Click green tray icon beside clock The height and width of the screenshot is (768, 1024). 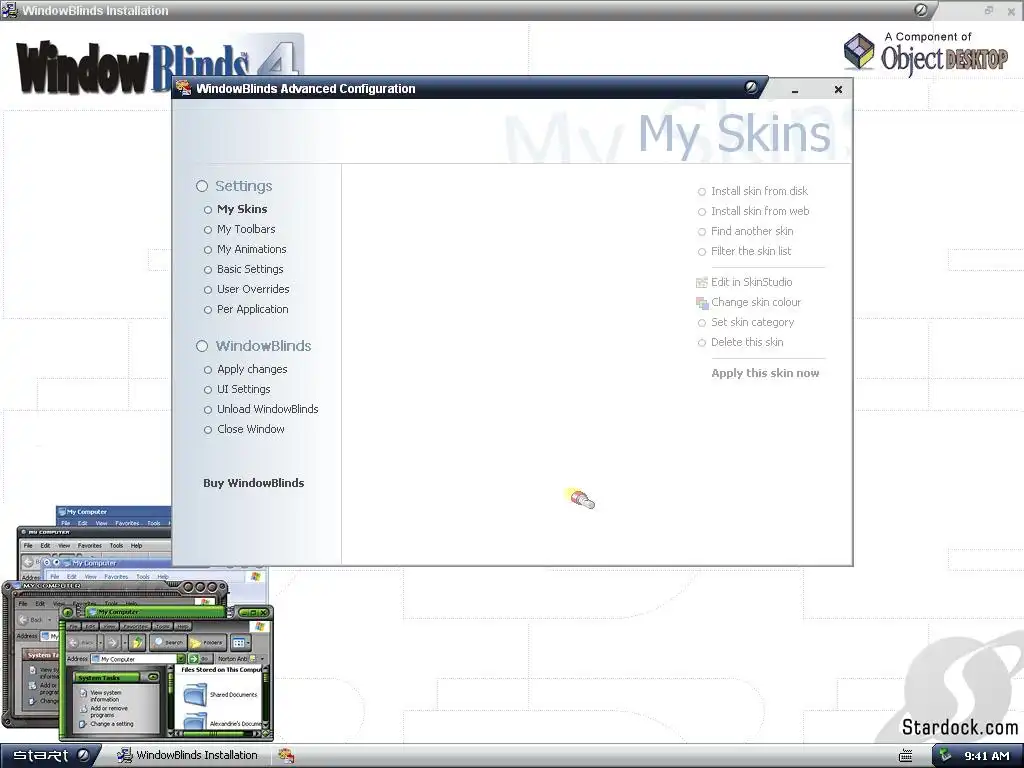tap(946, 756)
